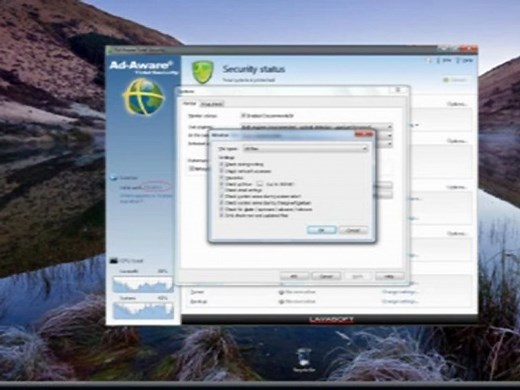The width and height of the screenshot is (520, 390).
Task: Toggle the Heuristics checkbox
Action: [x=221, y=177]
